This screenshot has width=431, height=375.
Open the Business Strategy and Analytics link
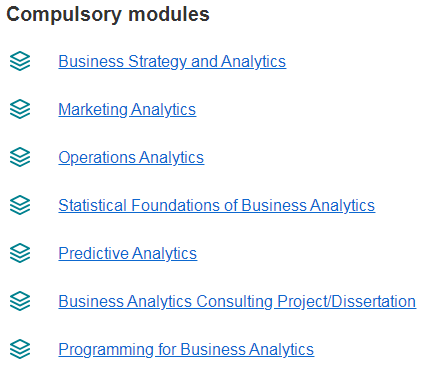[x=172, y=62]
